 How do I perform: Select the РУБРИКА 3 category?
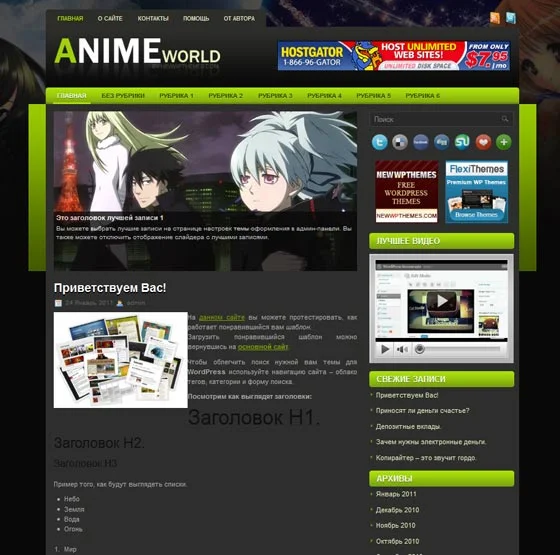click(275, 96)
